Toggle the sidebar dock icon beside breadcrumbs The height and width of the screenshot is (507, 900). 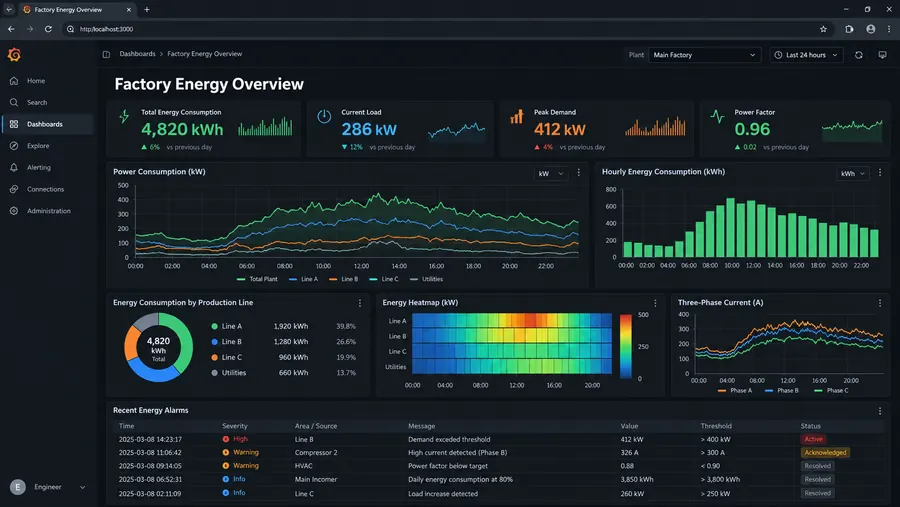[x=106, y=54]
